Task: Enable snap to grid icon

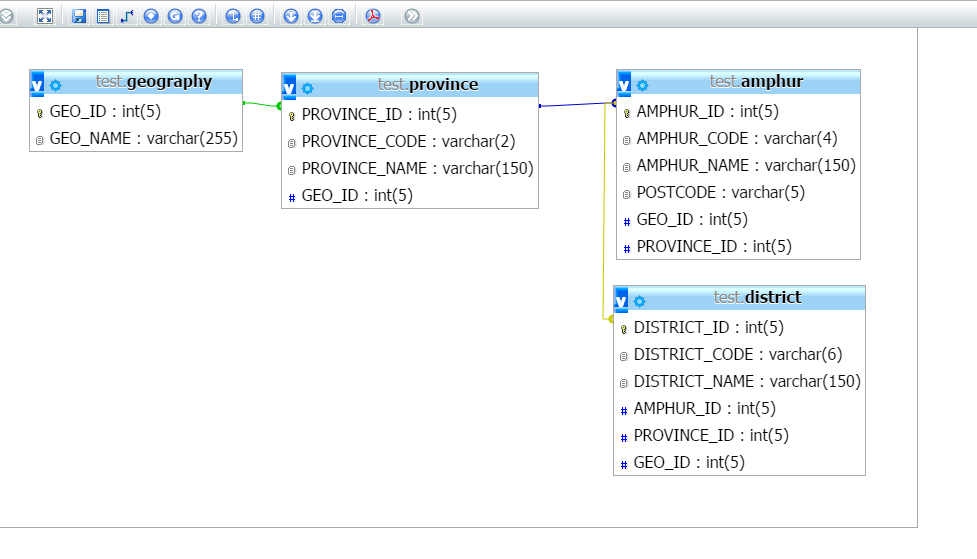Action: 257,16
